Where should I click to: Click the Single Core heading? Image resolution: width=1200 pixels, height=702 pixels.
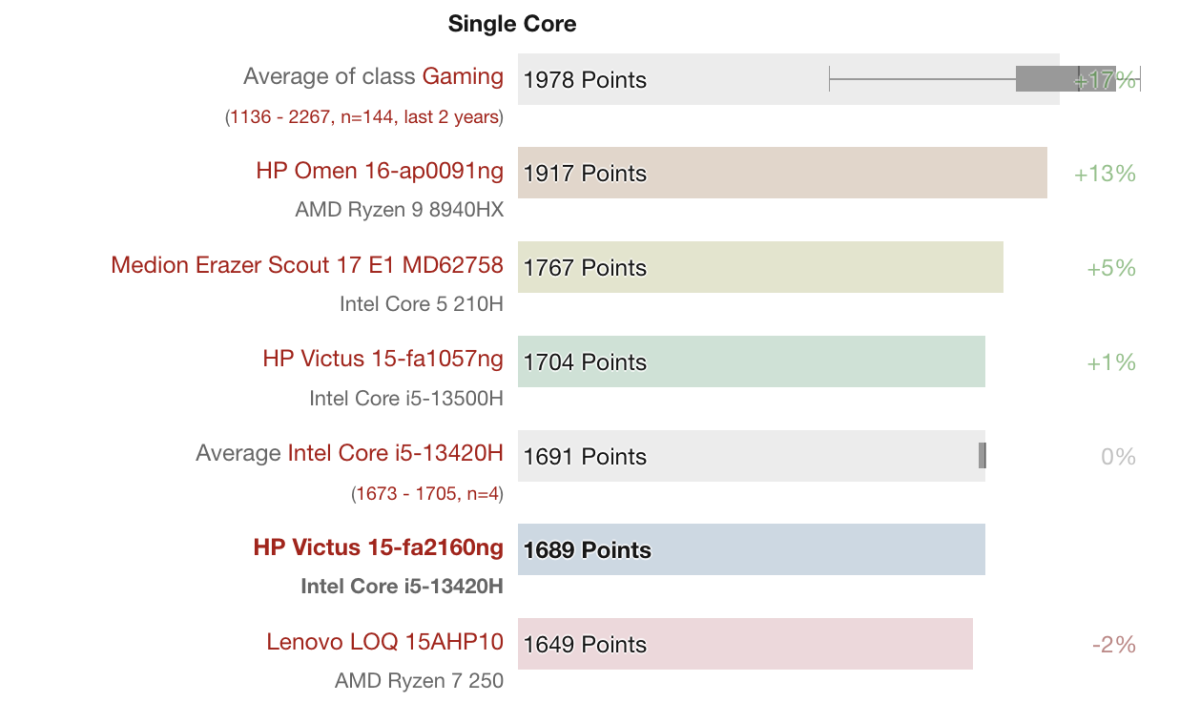click(x=512, y=24)
